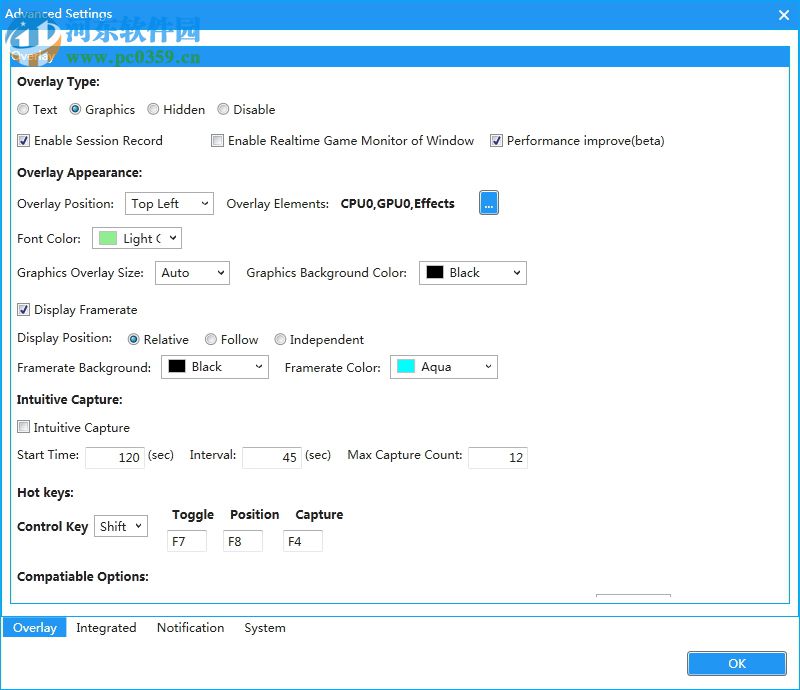Switch to the Overlay tab

35,627
